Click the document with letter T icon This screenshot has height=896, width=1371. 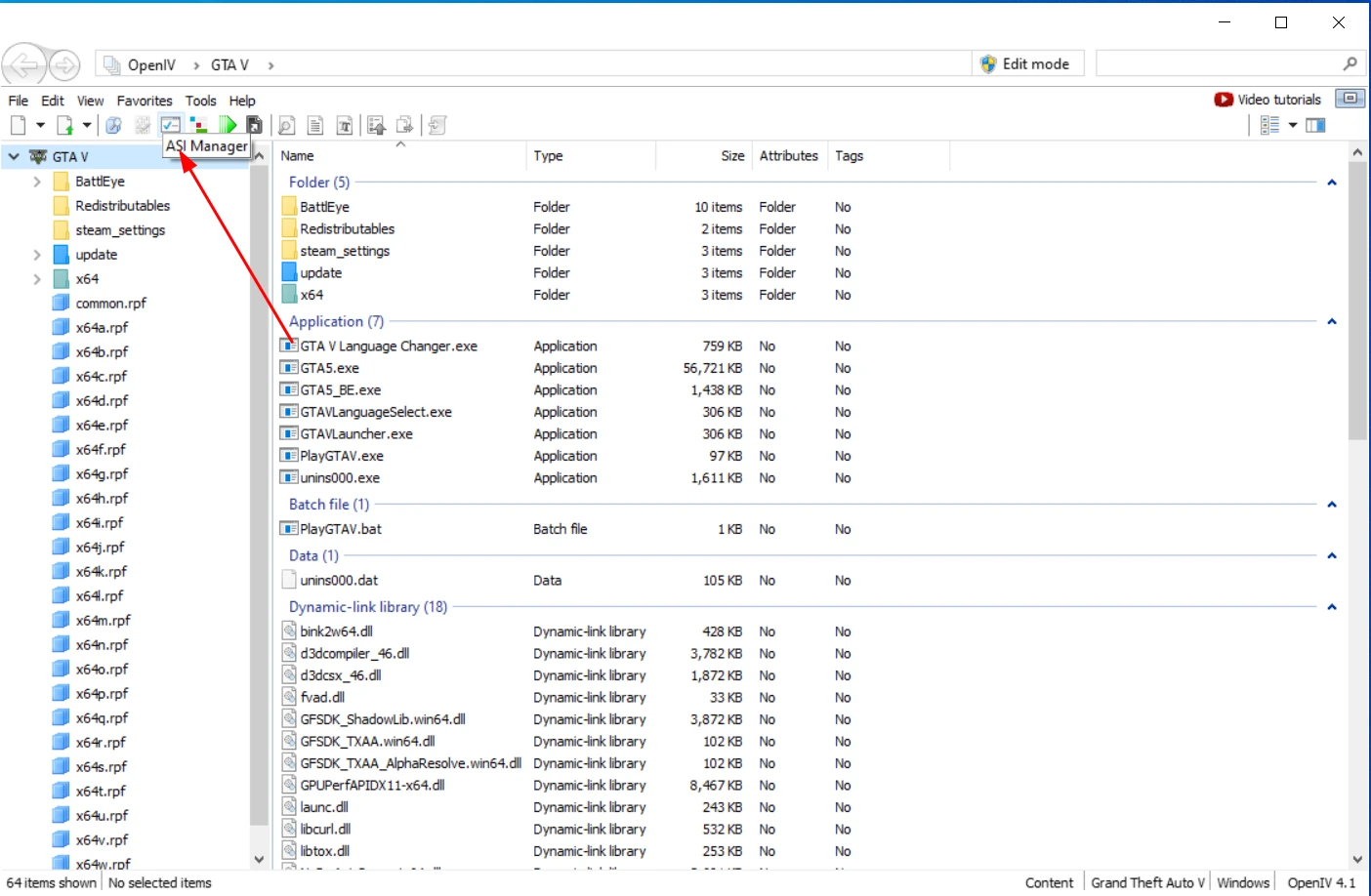tap(345, 125)
